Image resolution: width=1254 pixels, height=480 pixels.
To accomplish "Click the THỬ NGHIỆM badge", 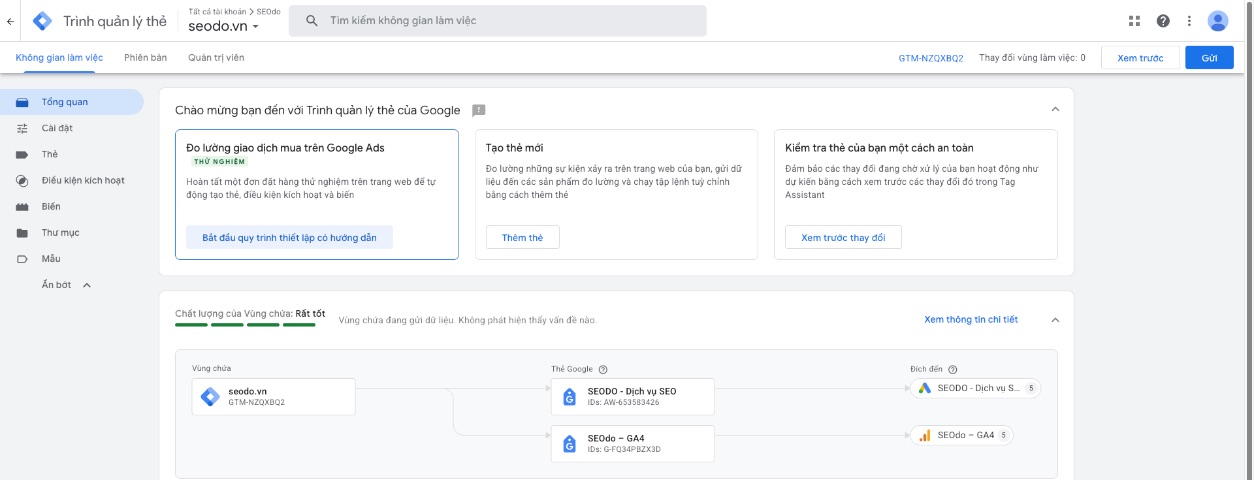I will pos(219,161).
